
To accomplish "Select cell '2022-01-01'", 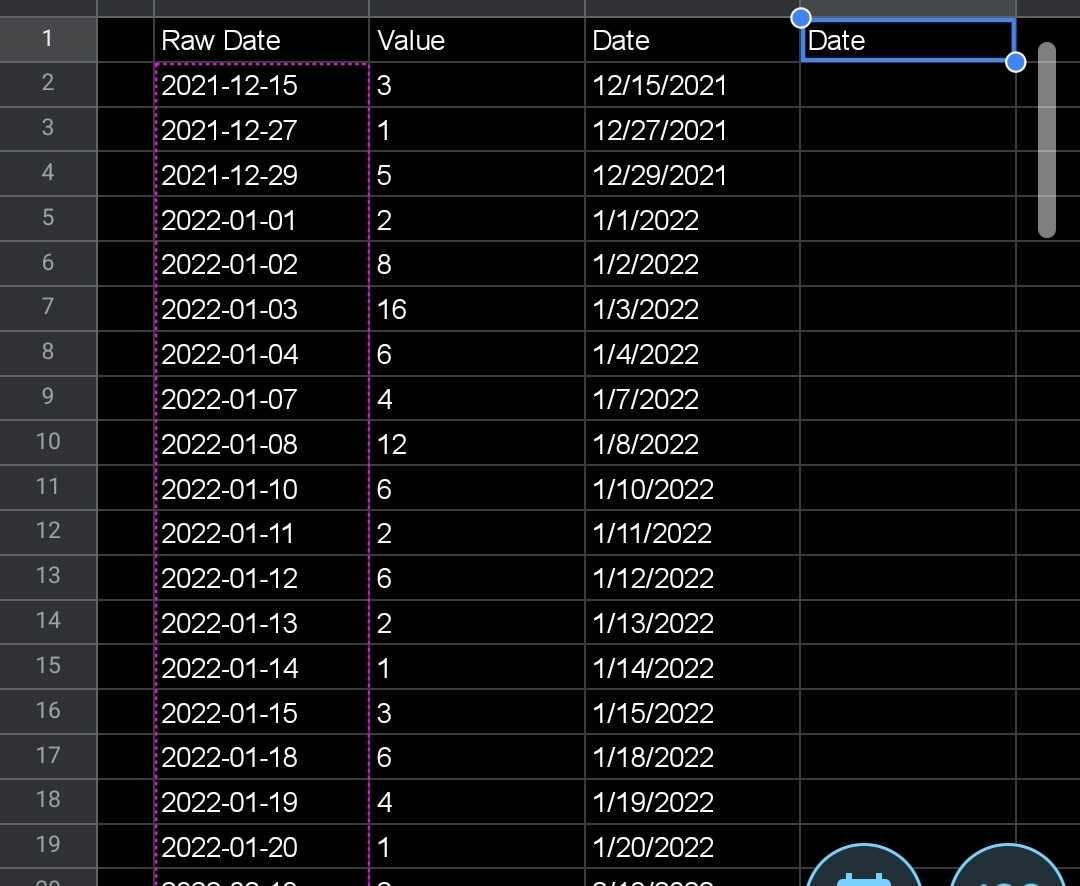I will tap(262, 219).
